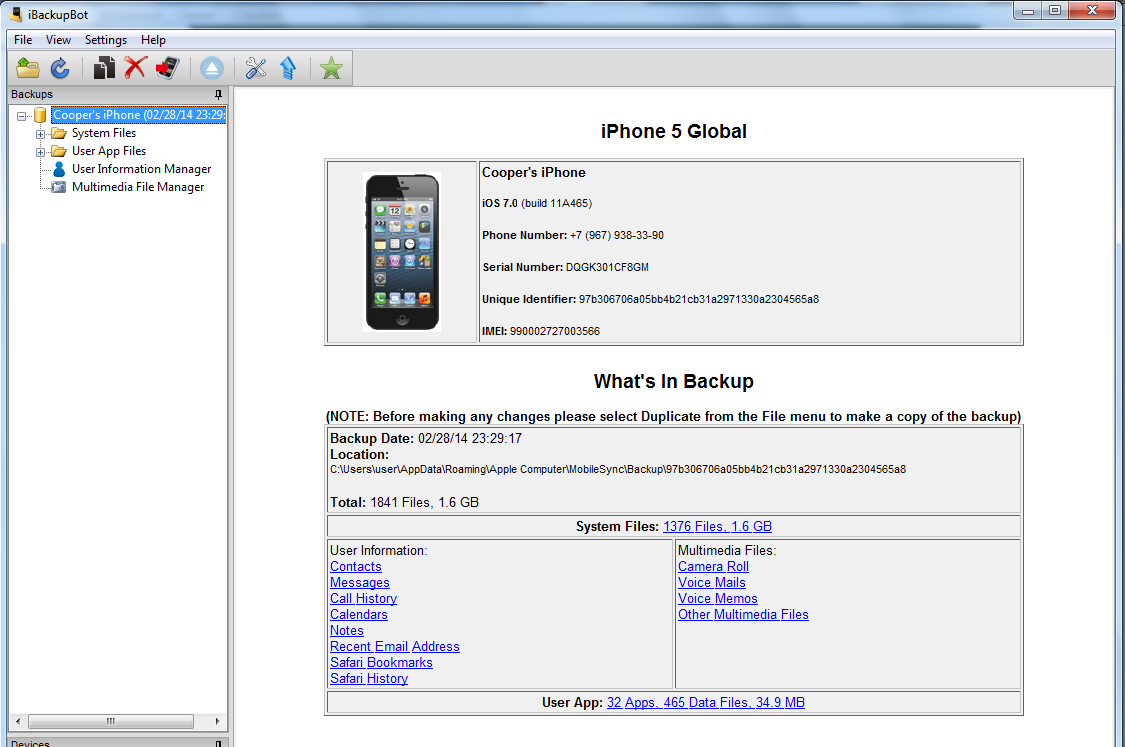Pin the Devices panel

[x=218, y=743]
